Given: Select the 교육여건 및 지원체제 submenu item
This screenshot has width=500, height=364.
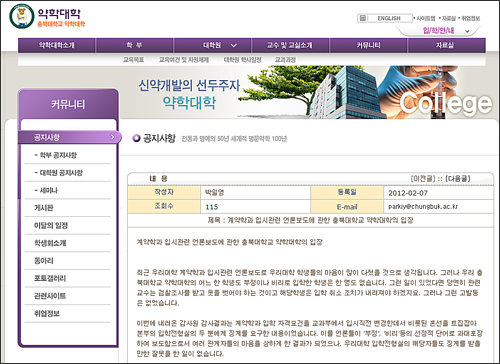Looking at the screenshot, I should [x=184, y=60].
